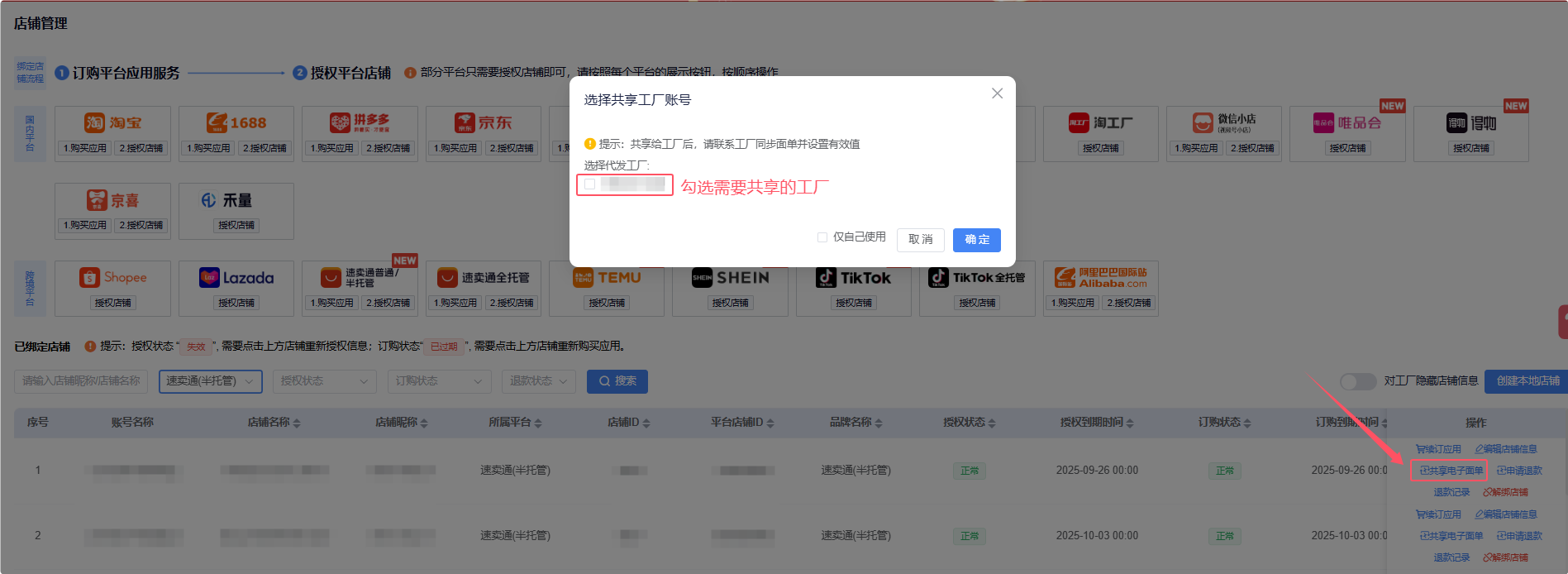Click 2.授权店铺 under Alibaba.com
Image resolution: width=1568 pixels, height=574 pixels.
click(1129, 303)
